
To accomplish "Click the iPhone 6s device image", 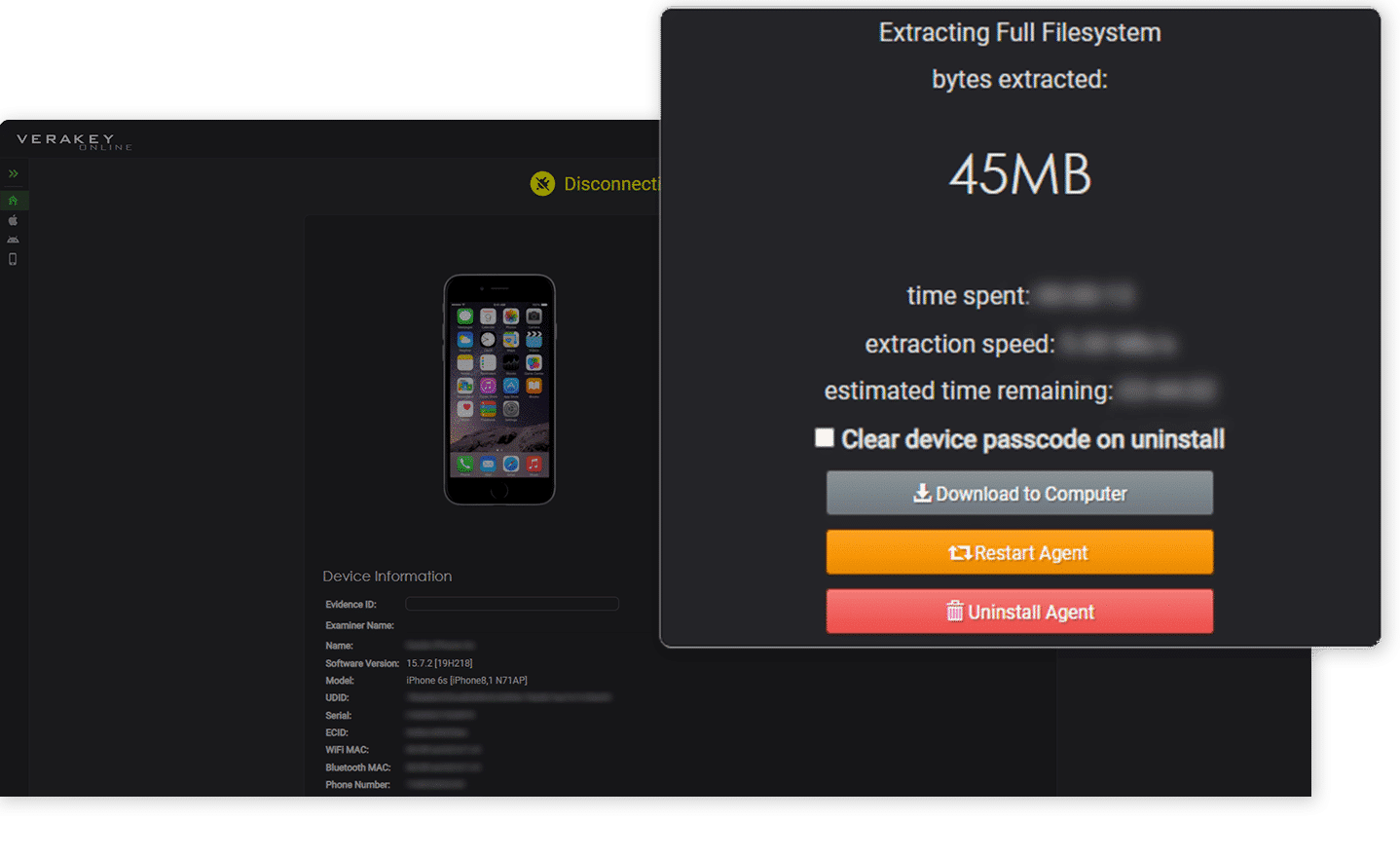I will click(x=499, y=390).
